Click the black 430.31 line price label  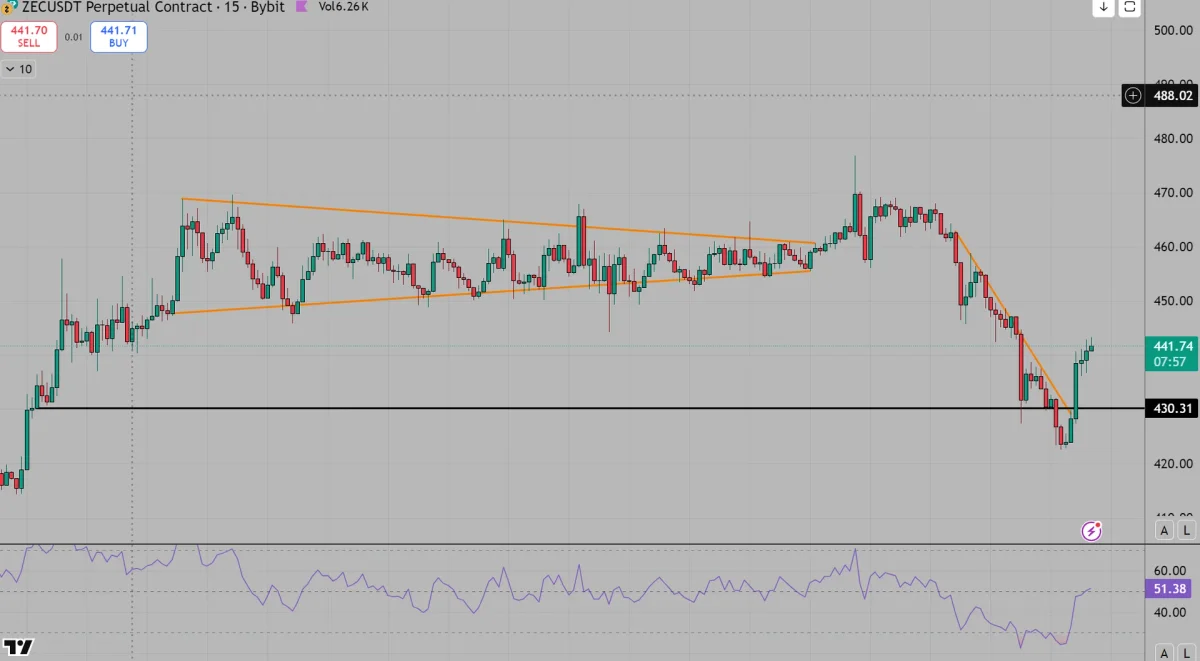[x=1172, y=409]
